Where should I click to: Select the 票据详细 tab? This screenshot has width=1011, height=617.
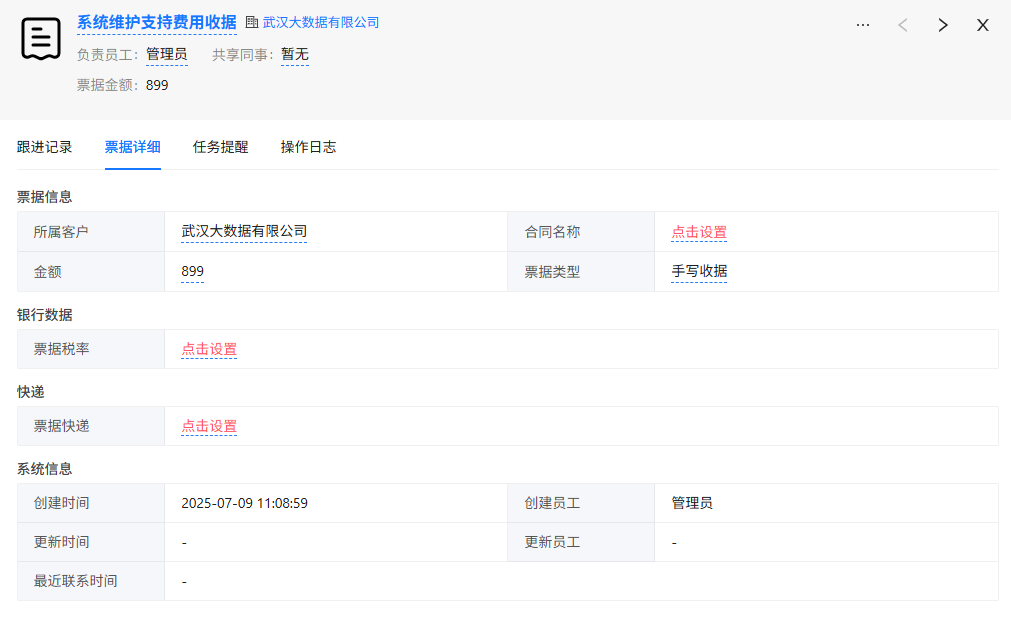[x=133, y=147]
